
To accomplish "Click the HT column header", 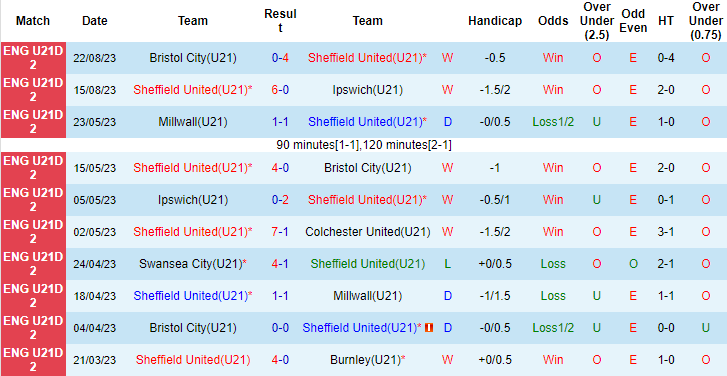I will click(x=666, y=21).
